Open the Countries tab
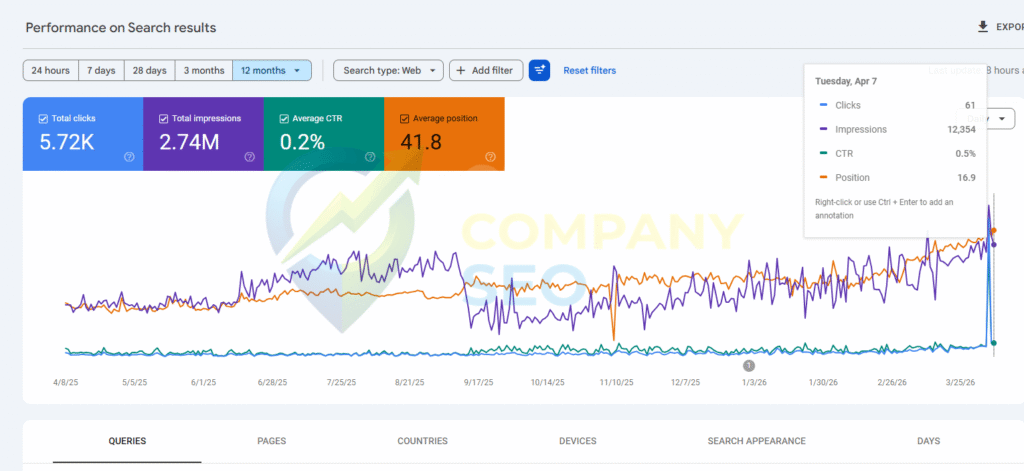 point(422,441)
